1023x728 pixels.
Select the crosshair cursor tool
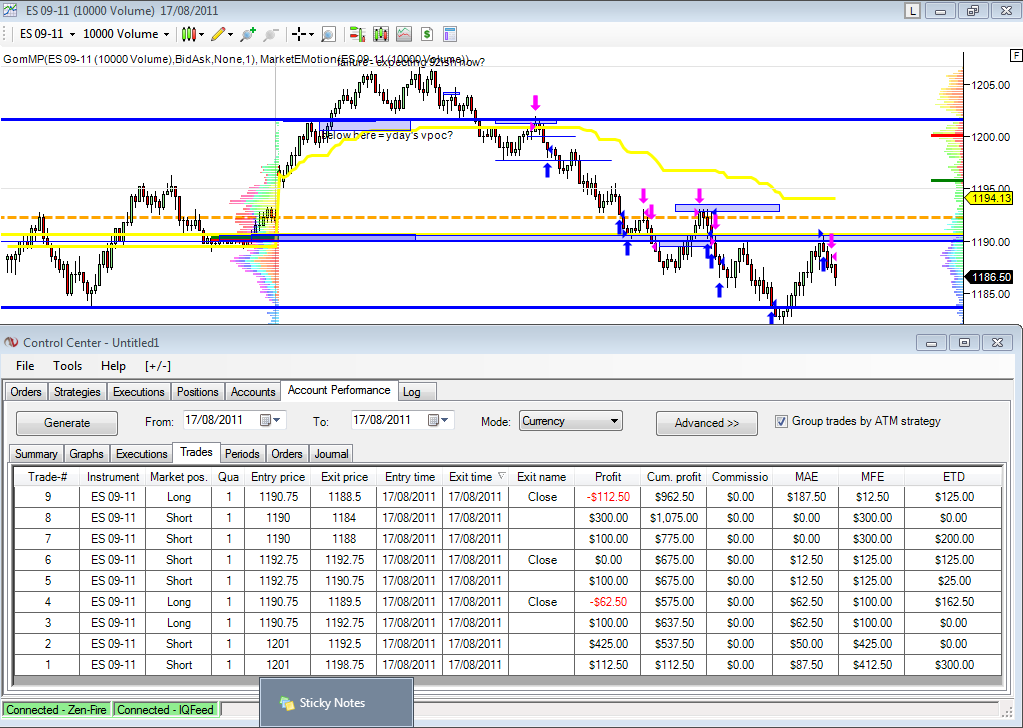point(299,34)
